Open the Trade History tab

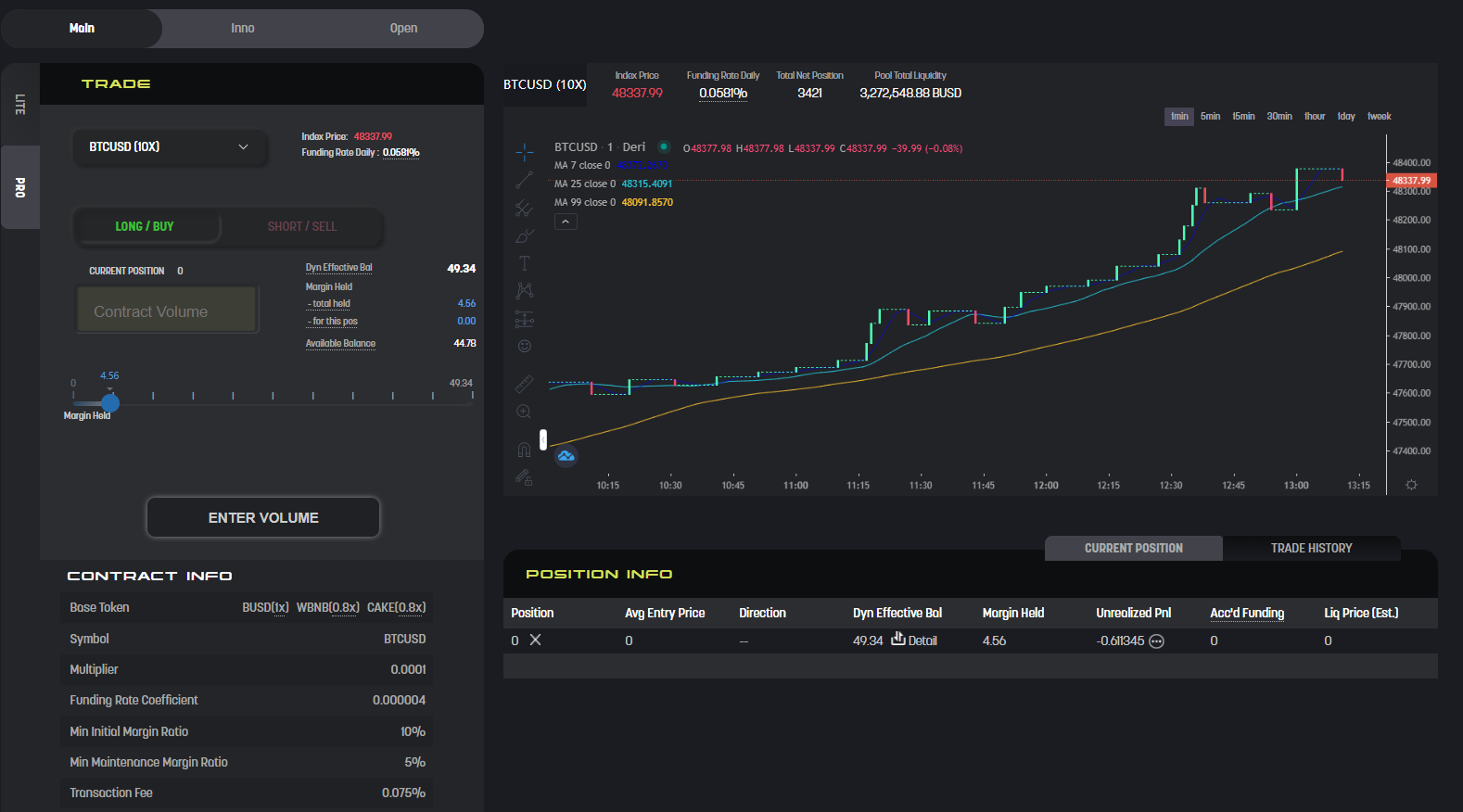click(x=1311, y=549)
